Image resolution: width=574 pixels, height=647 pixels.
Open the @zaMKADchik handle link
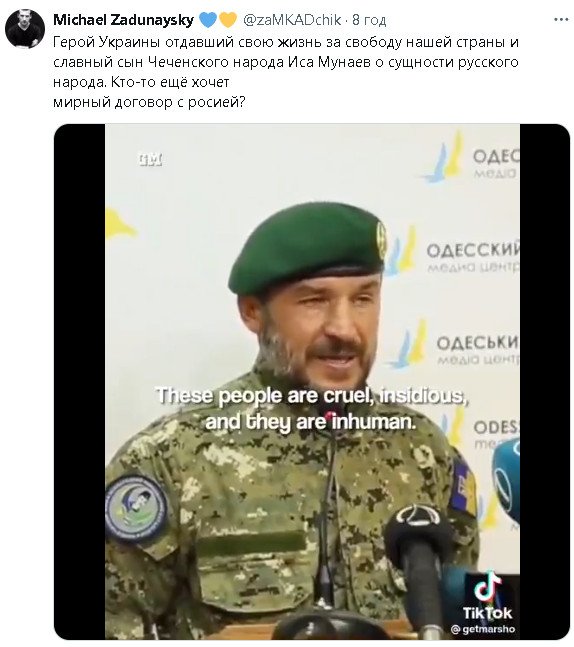pyautogui.click(x=292, y=20)
